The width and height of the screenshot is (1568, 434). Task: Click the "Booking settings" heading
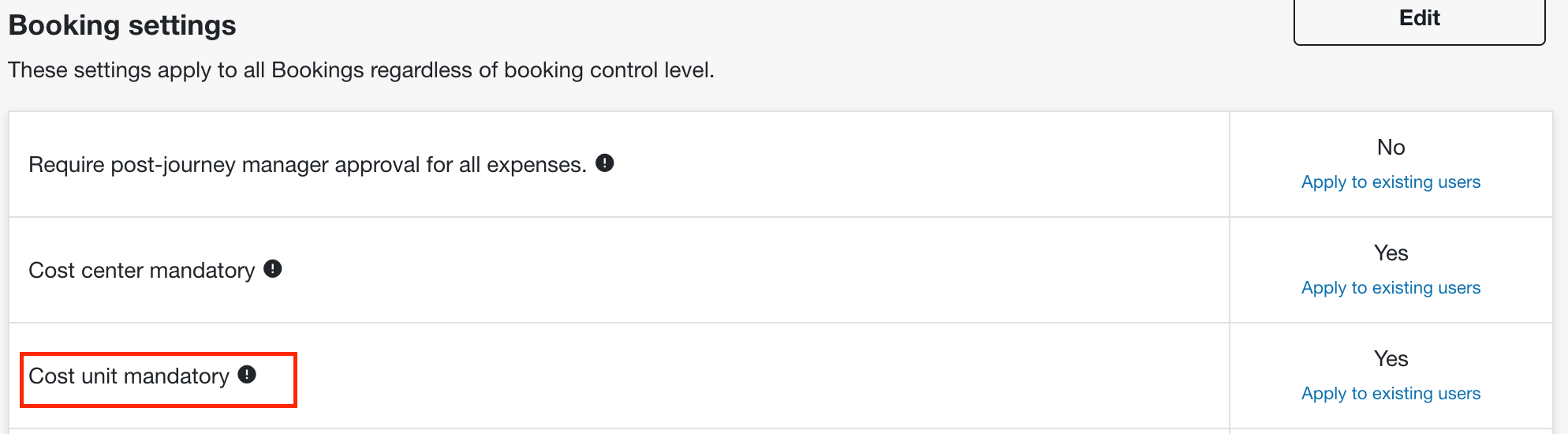tap(122, 25)
